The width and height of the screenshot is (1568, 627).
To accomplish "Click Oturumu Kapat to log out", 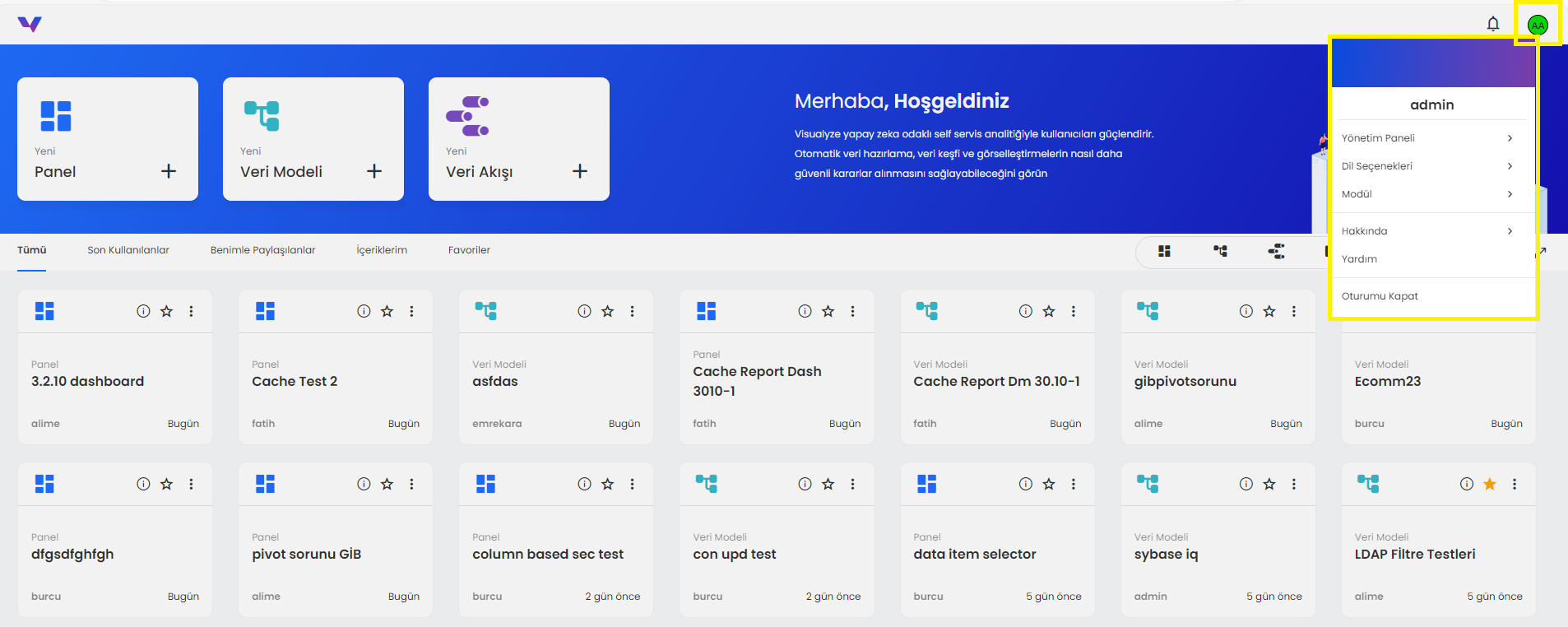I will (1380, 296).
